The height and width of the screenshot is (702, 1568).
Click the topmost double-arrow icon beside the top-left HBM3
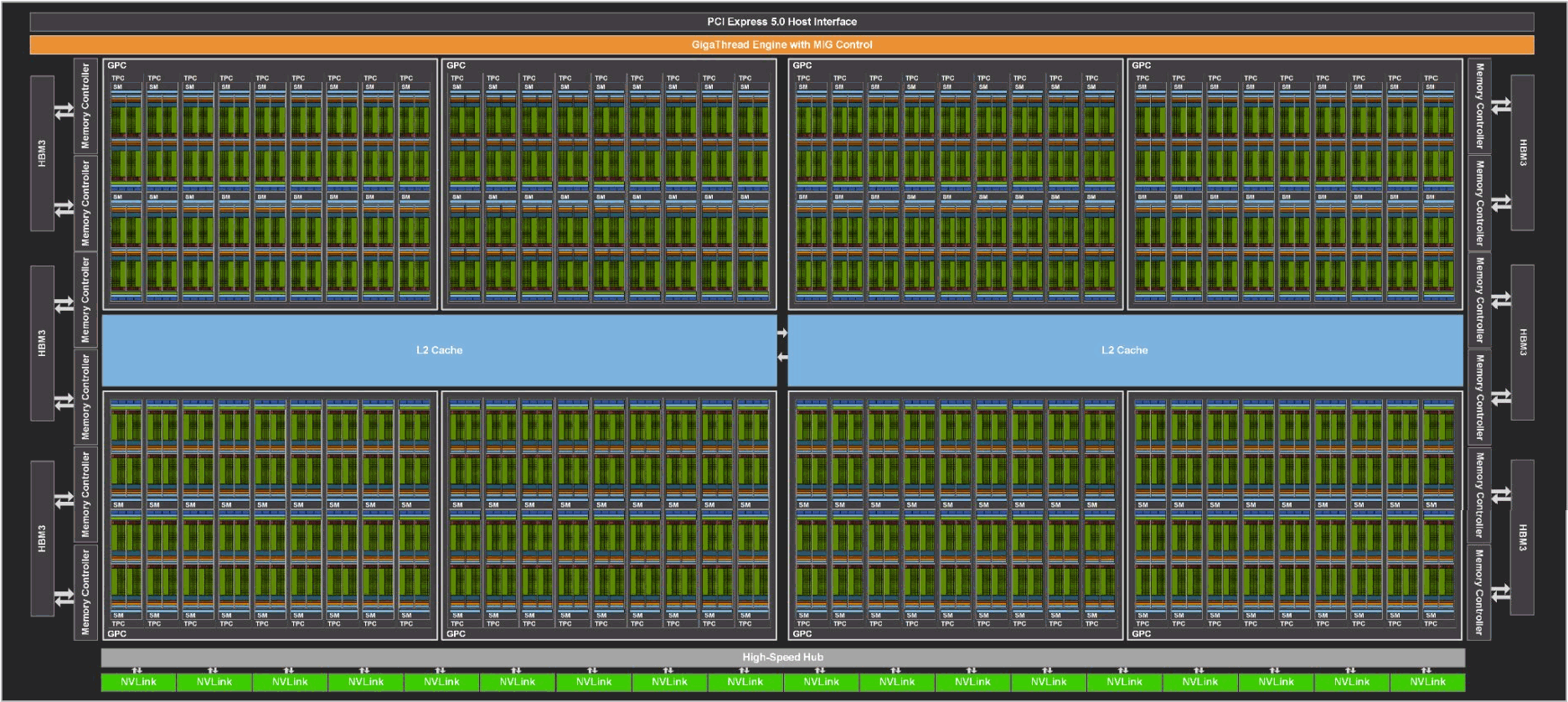pyautogui.click(x=64, y=111)
